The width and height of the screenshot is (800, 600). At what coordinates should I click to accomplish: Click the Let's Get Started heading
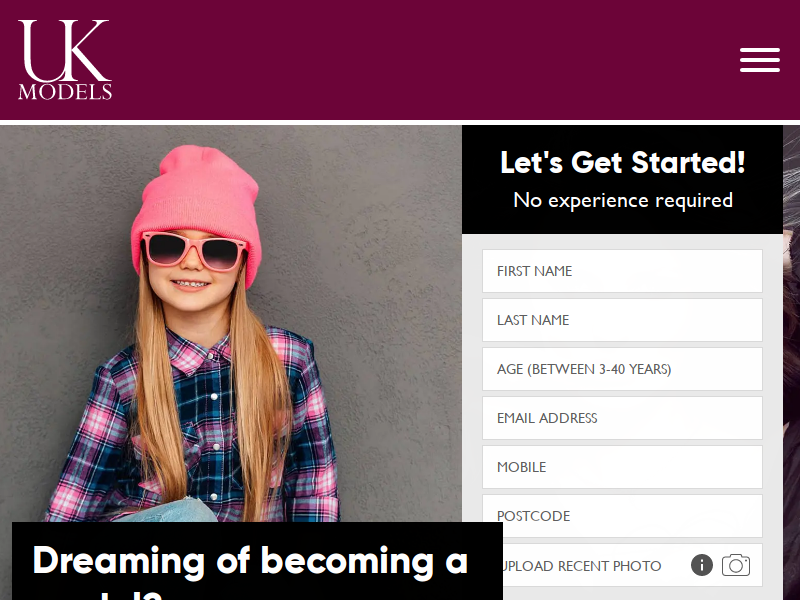pos(622,162)
